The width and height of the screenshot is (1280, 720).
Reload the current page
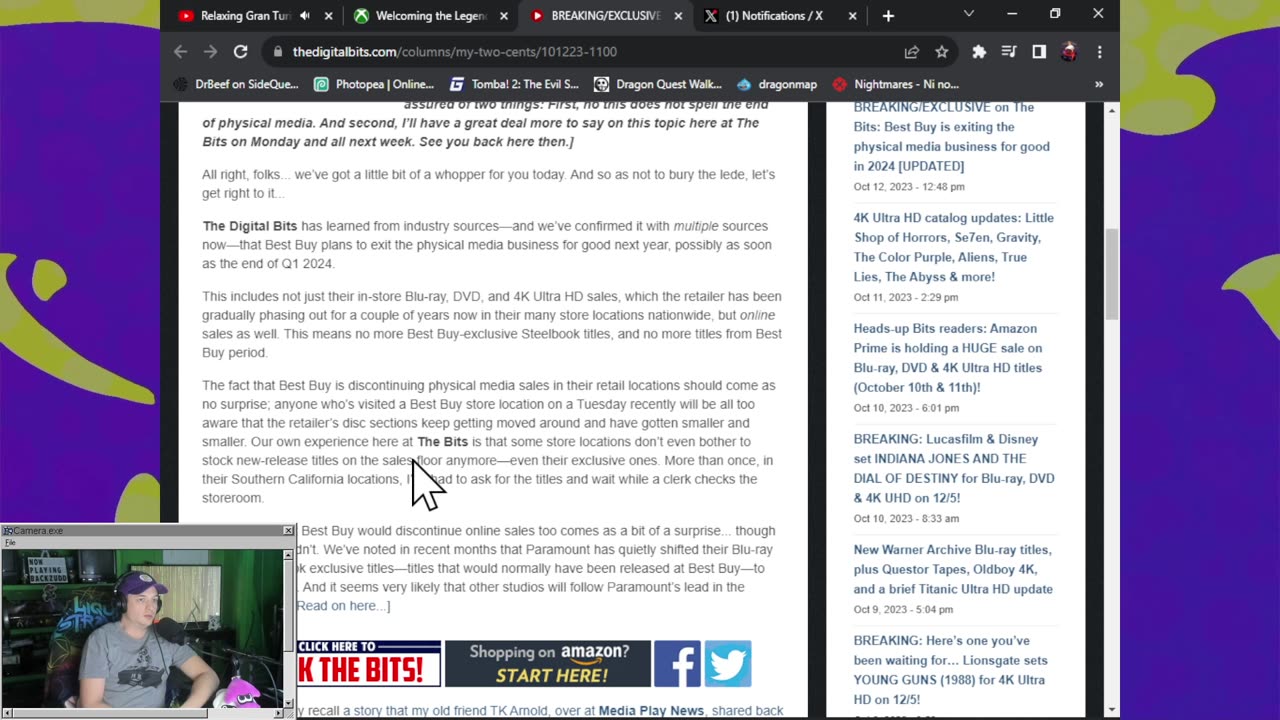pyautogui.click(x=241, y=52)
